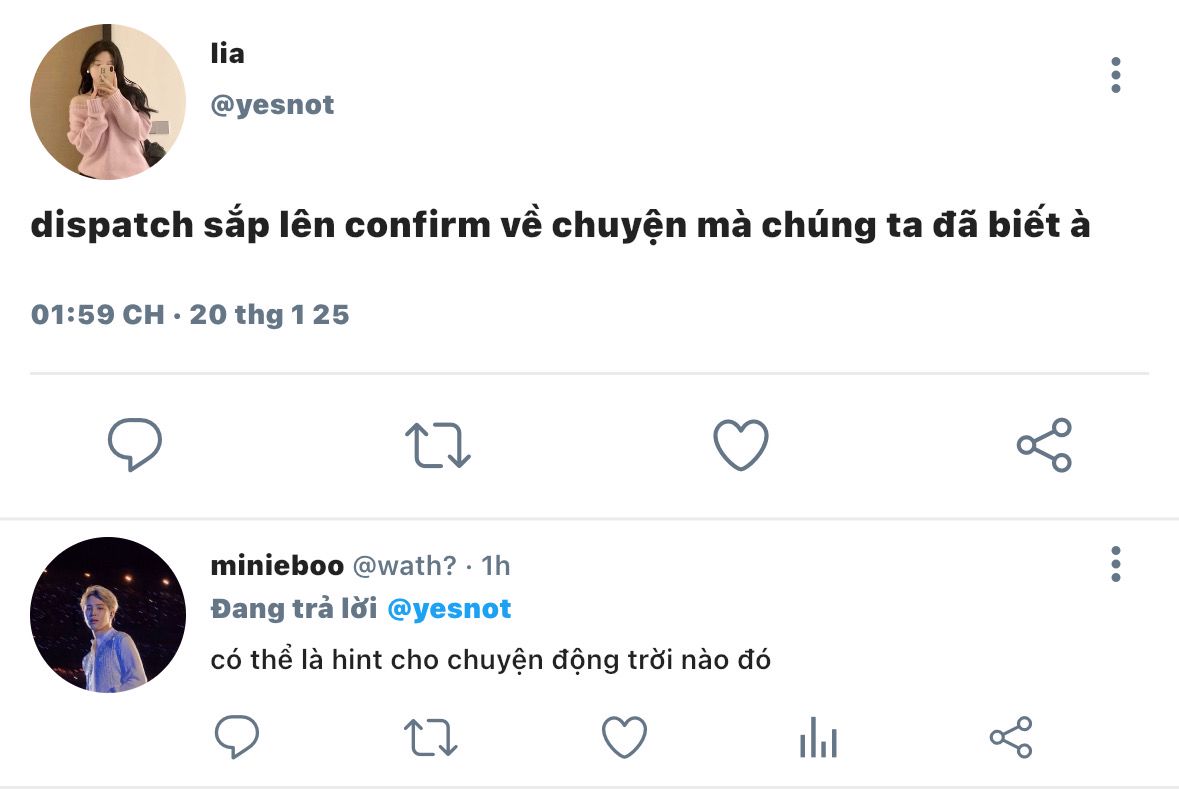1179x789 pixels.
Task: Retweet minieboo's reply
Action: [x=430, y=737]
